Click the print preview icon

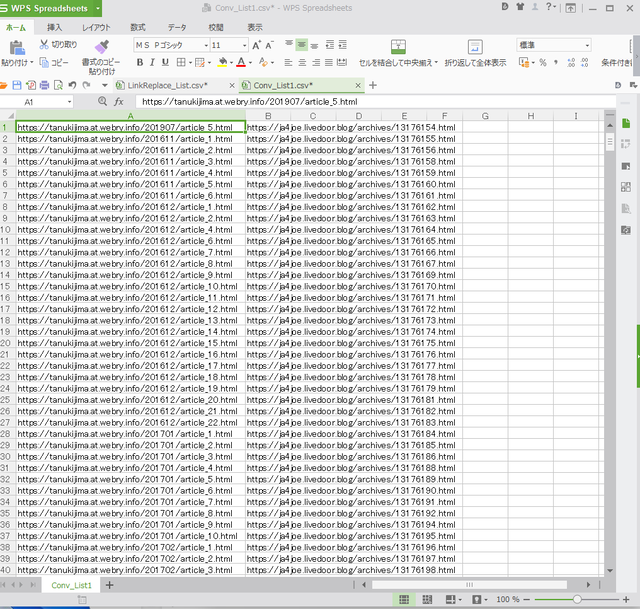pos(58,85)
